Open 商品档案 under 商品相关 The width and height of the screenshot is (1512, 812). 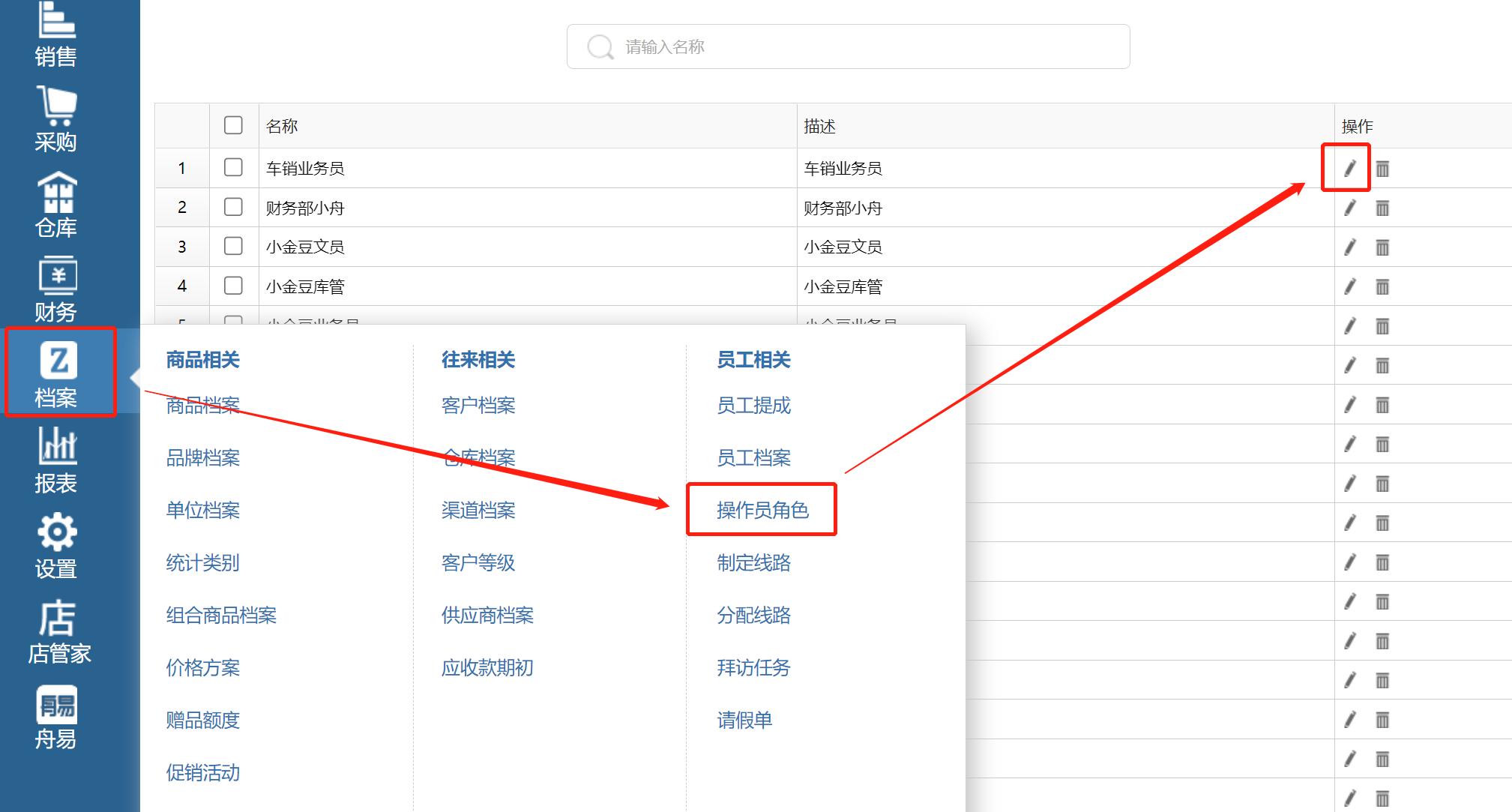pos(202,405)
